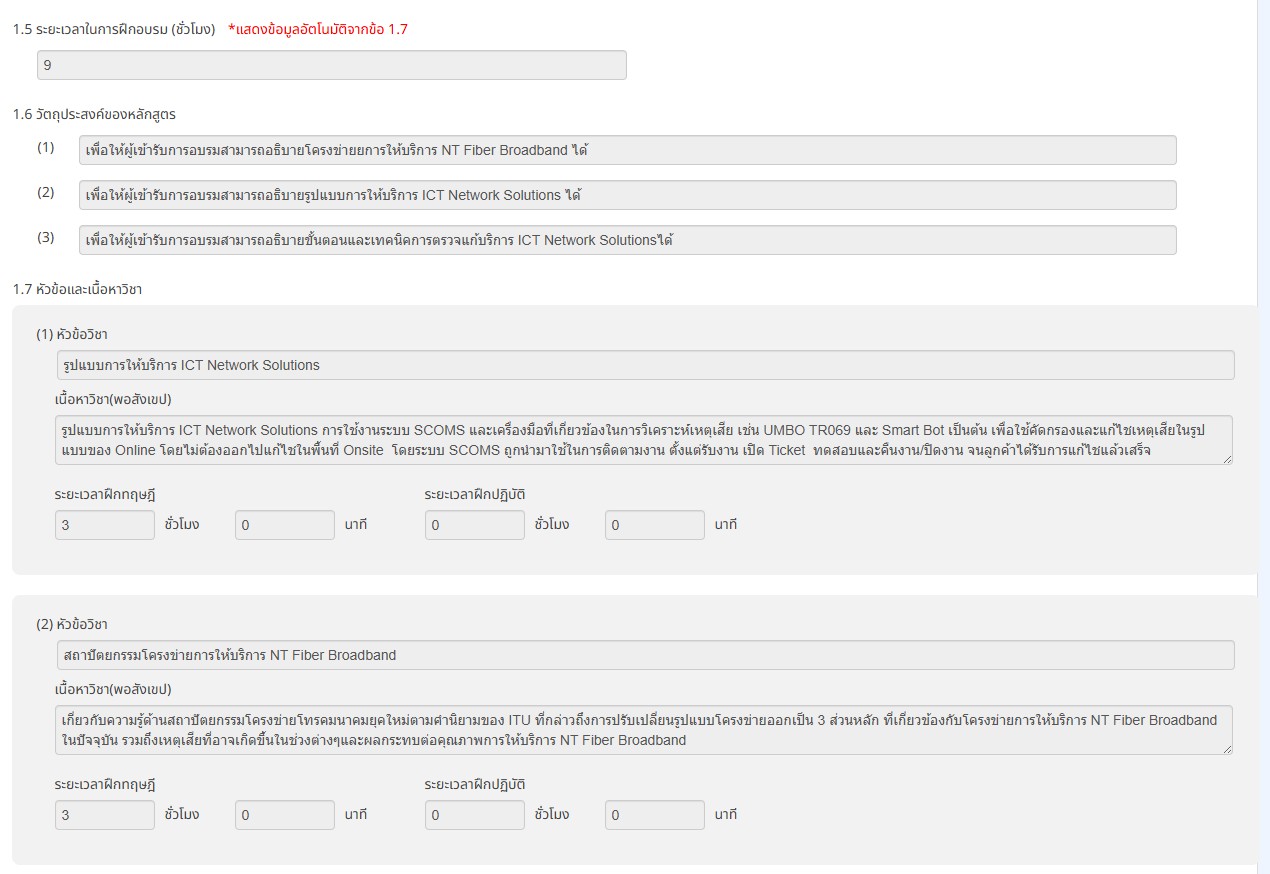
Task: Click topic (1) title ICT Network Solutions field
Action: tap(646, 365)
